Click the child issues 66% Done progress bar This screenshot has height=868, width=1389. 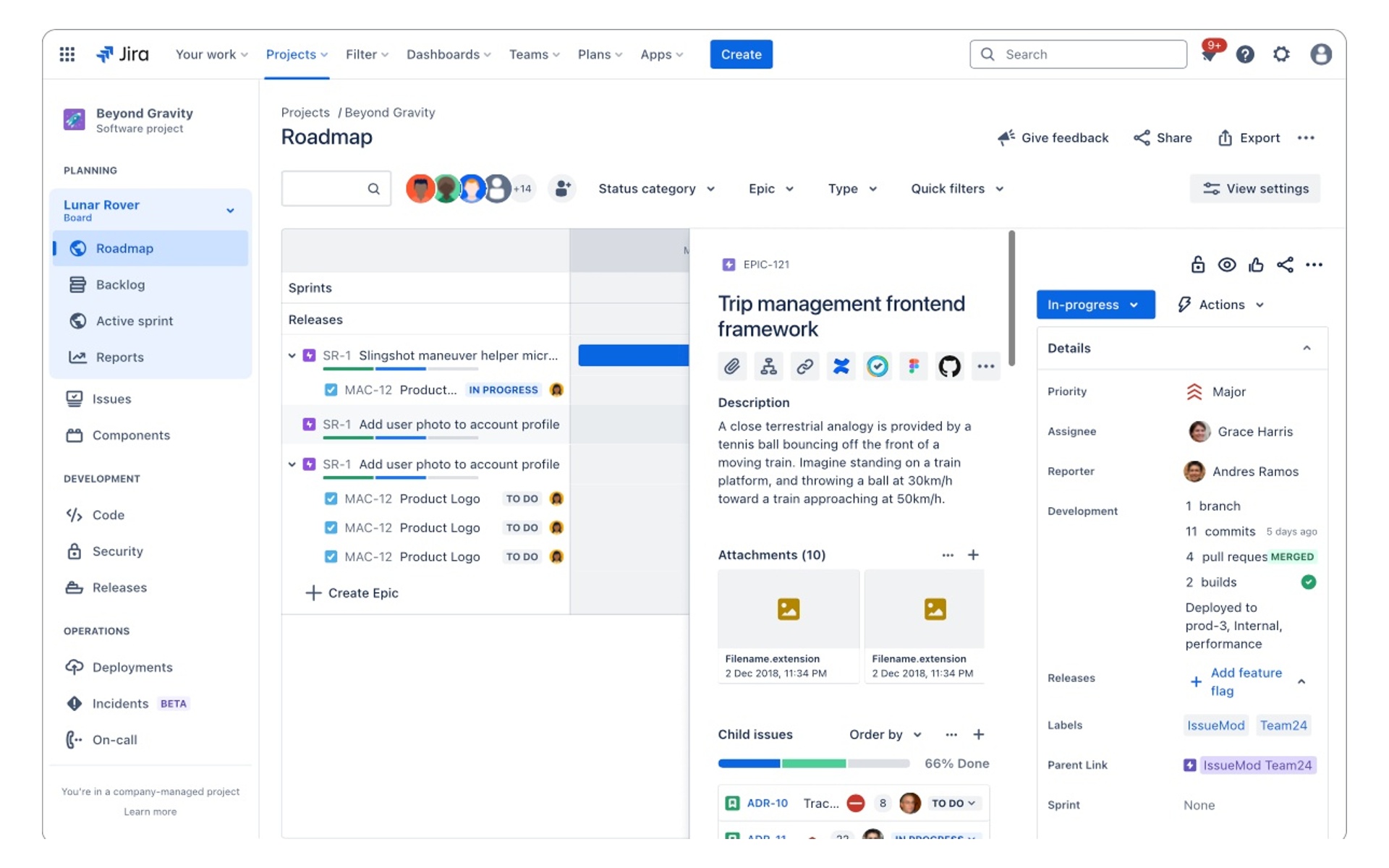[813, 763]
